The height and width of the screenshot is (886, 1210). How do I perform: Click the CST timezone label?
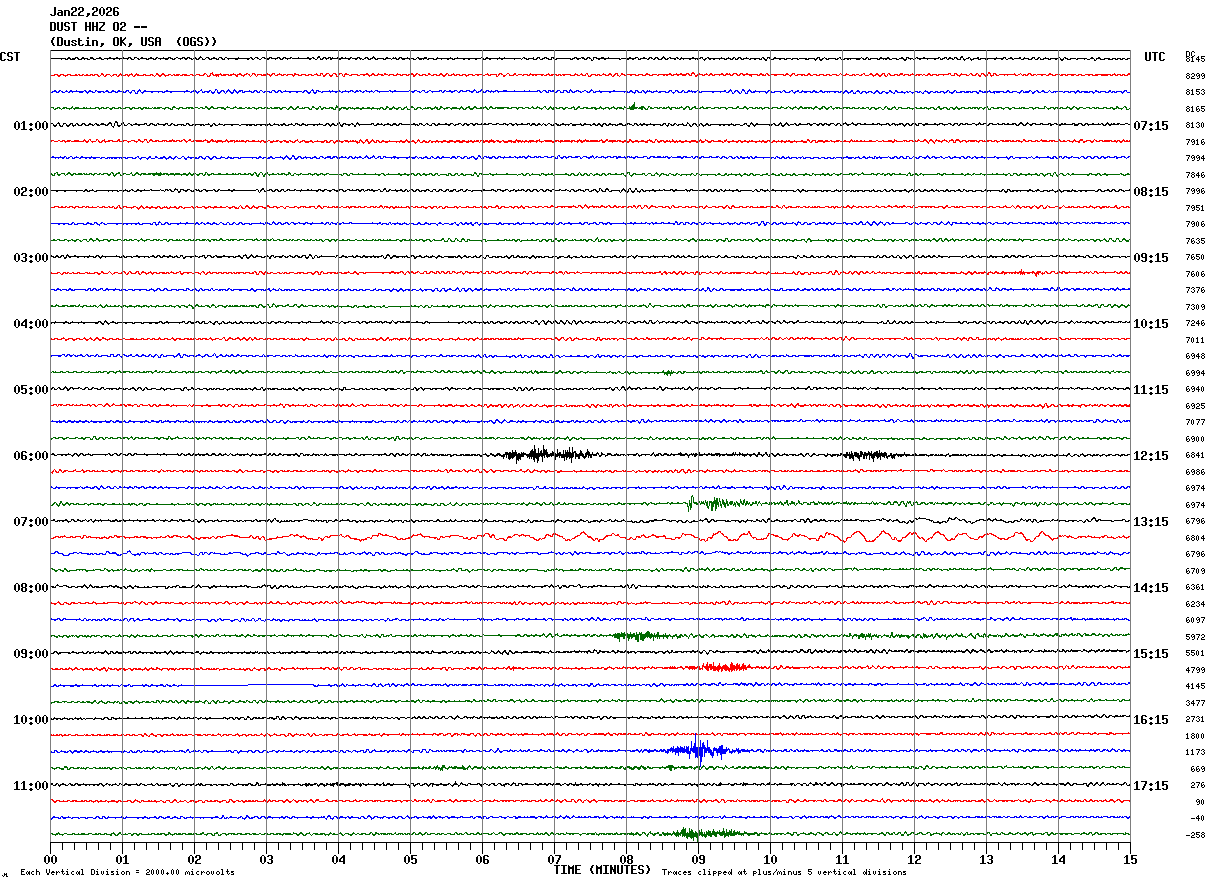click(x=10, y=57)
